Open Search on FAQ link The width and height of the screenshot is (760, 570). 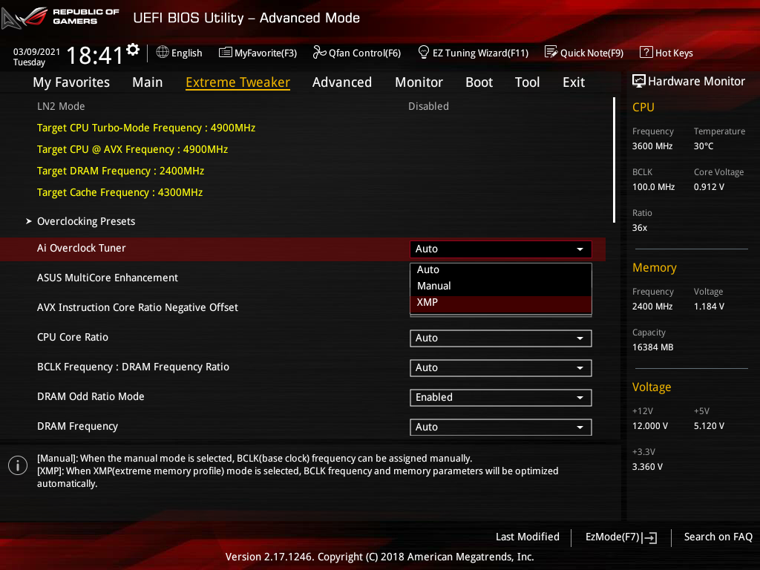coord(718,537)
